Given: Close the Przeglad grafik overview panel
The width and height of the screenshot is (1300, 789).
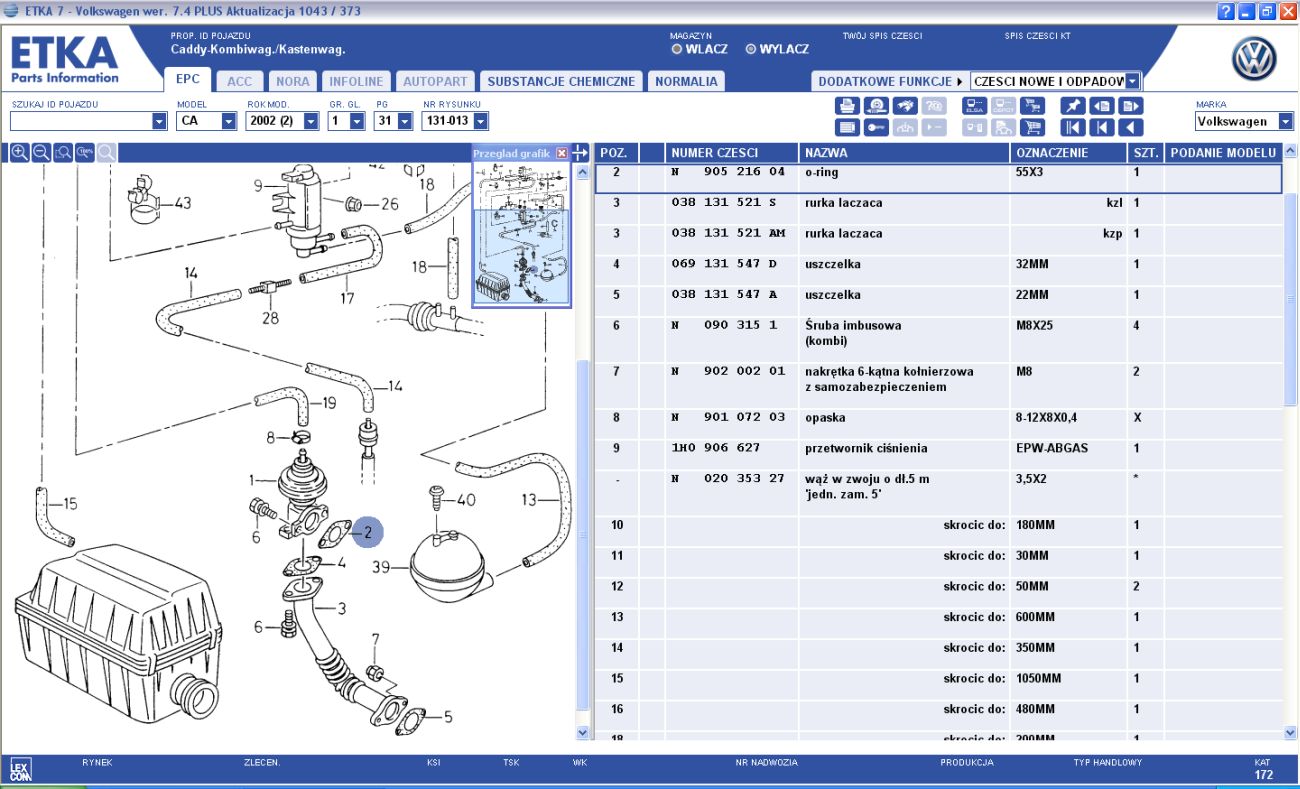Looking at the screenshot, I should point(562,153).
